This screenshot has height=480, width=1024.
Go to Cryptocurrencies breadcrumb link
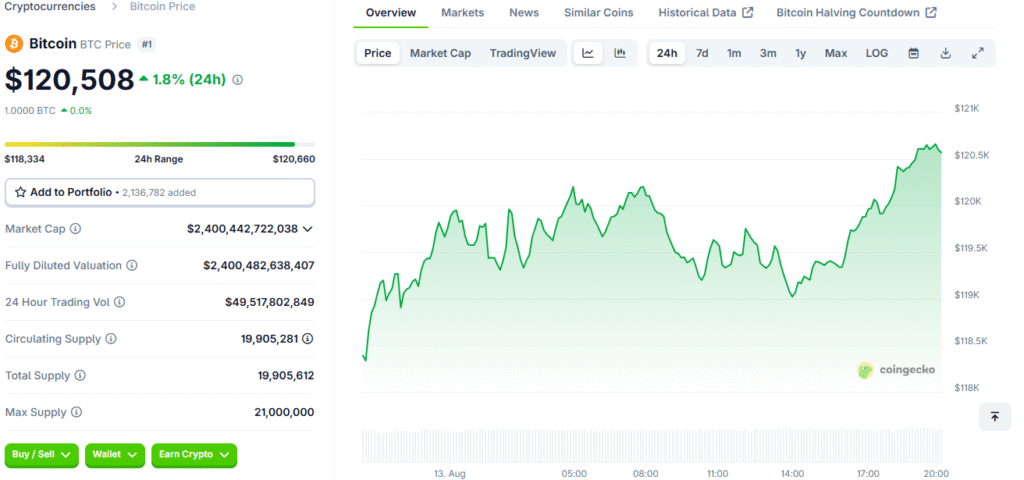(x=50, y=7)
